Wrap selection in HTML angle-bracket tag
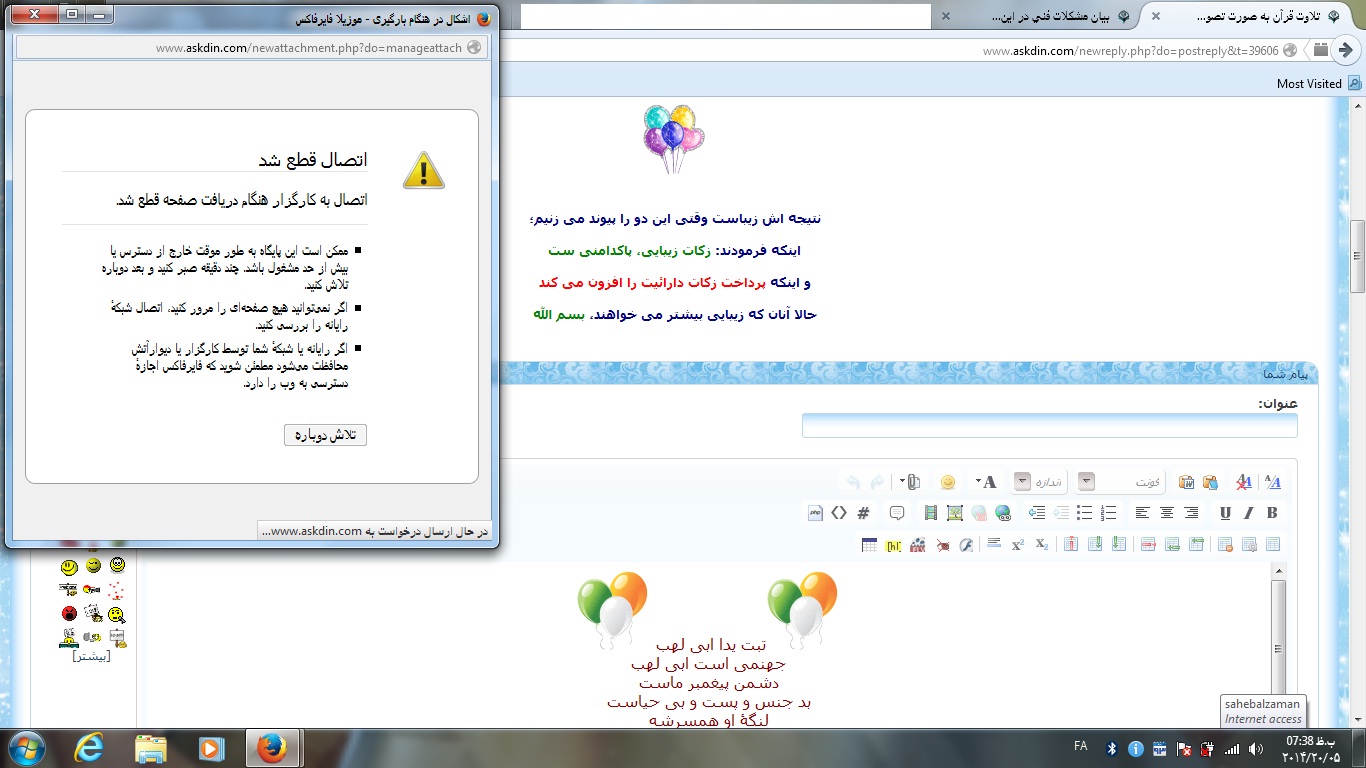 tap(839, 513)
